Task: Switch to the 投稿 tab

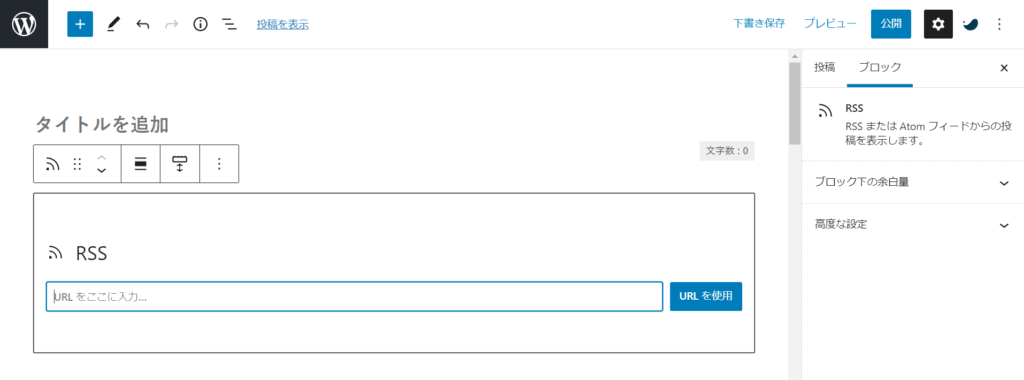Action: (x=824, y=67)
